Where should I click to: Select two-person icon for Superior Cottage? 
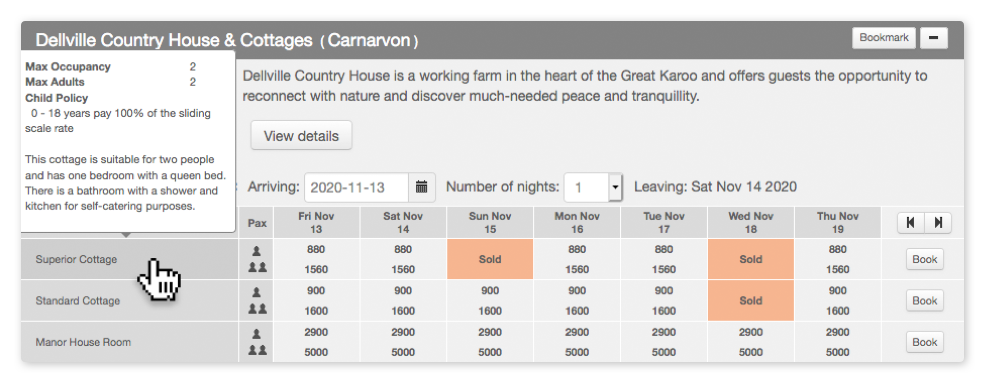[x=257, y=268]
